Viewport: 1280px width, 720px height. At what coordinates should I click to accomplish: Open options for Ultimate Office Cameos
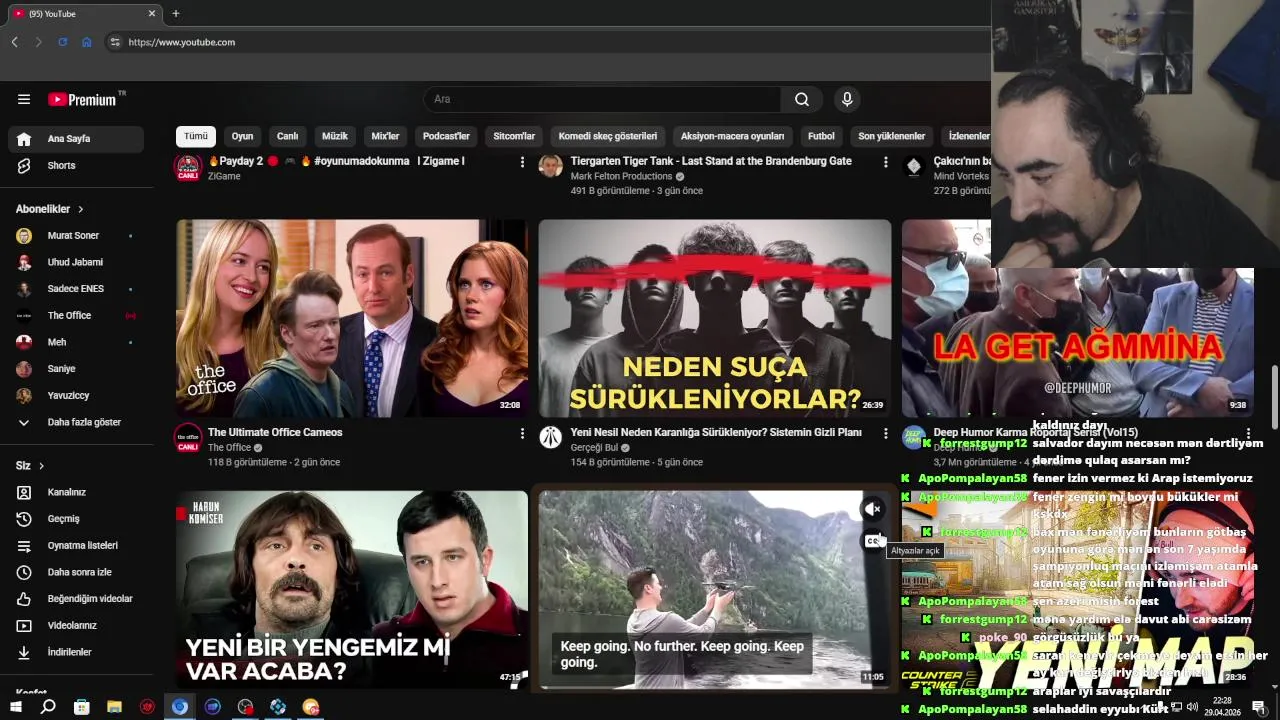point(522,433)
